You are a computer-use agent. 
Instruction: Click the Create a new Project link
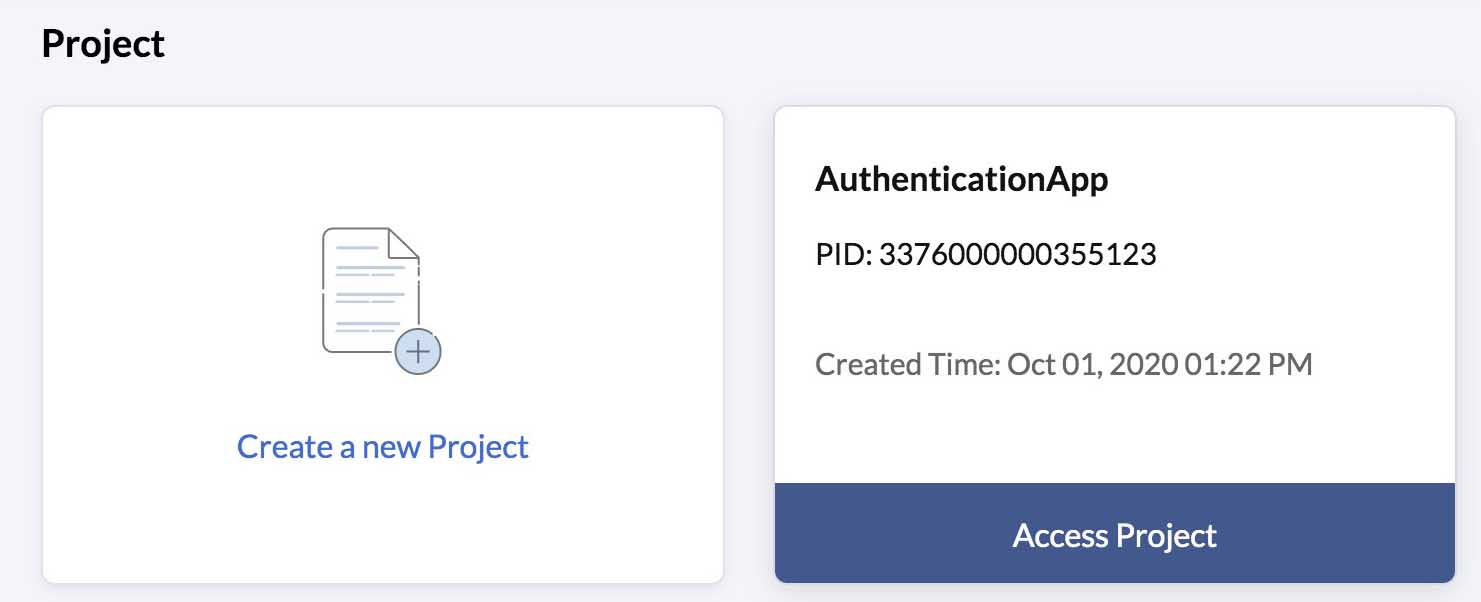pyautogui.click(x=382, y=447)
